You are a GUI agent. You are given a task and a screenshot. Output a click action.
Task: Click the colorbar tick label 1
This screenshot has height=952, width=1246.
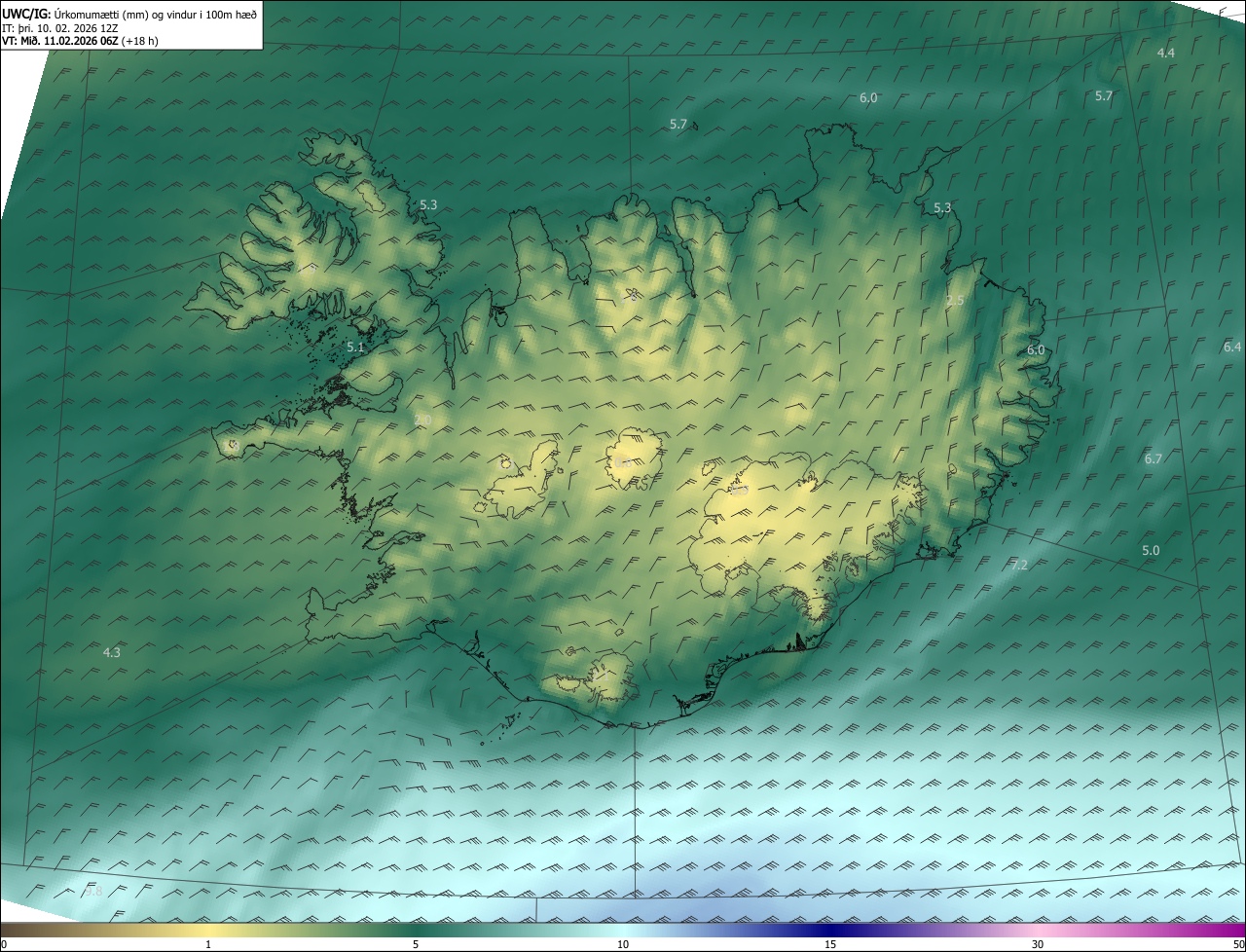pos(208,944)
